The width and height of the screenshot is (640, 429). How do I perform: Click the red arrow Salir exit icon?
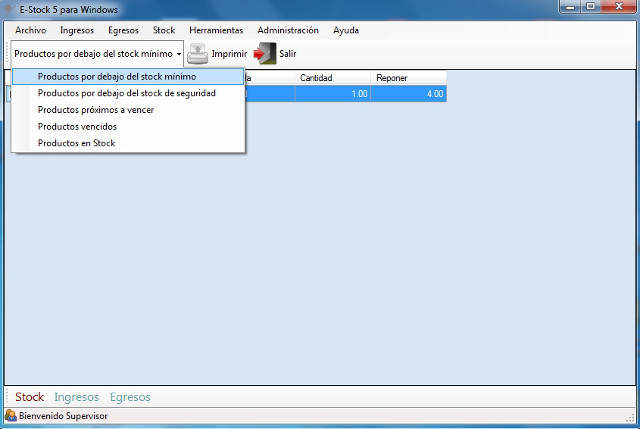pyautogui.click(x=265, y=53)
